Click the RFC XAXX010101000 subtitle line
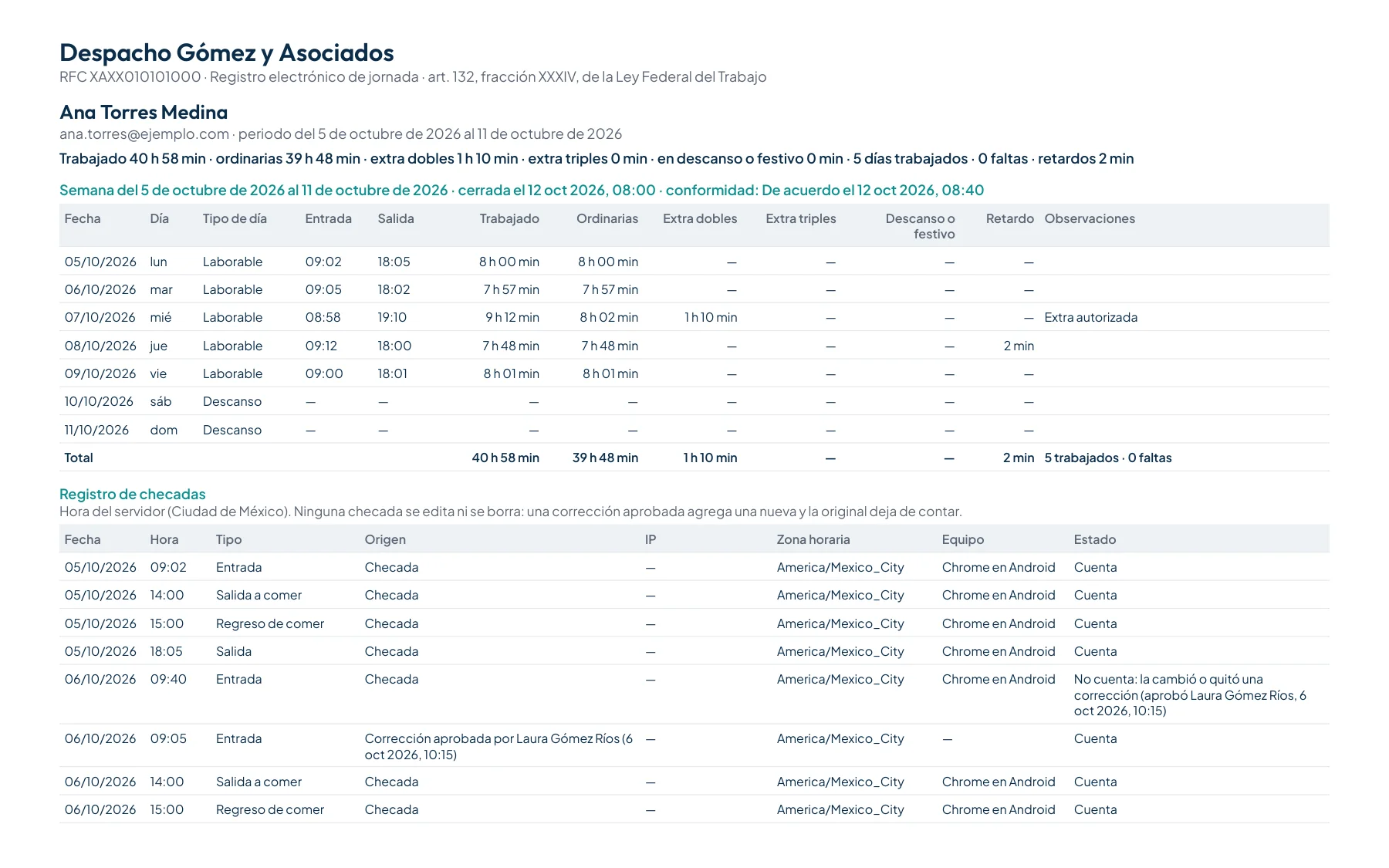Image resolution: width=1389 pixels, height=868 pixels. pos(413,77)
